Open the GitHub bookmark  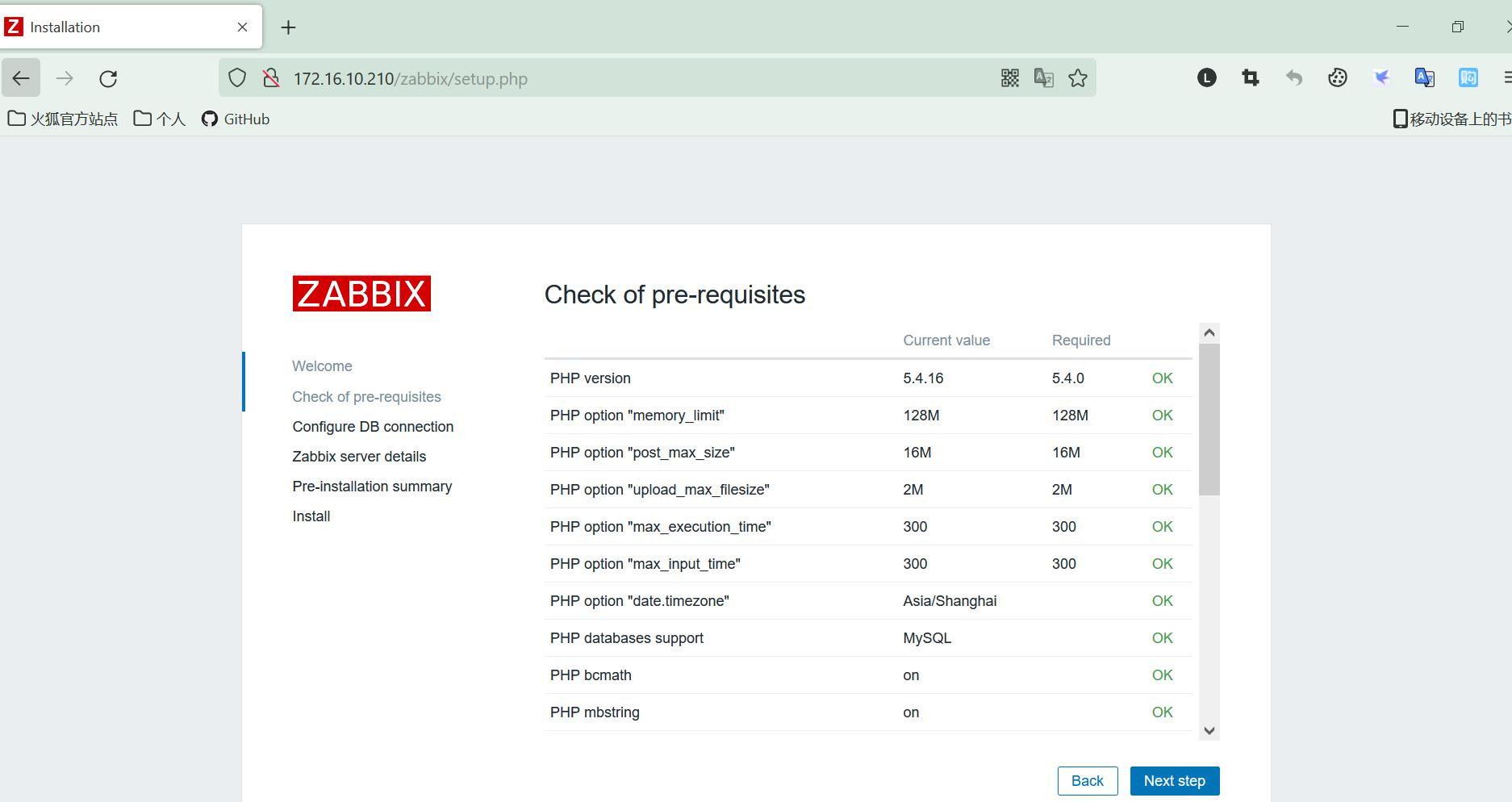point(235,119)
